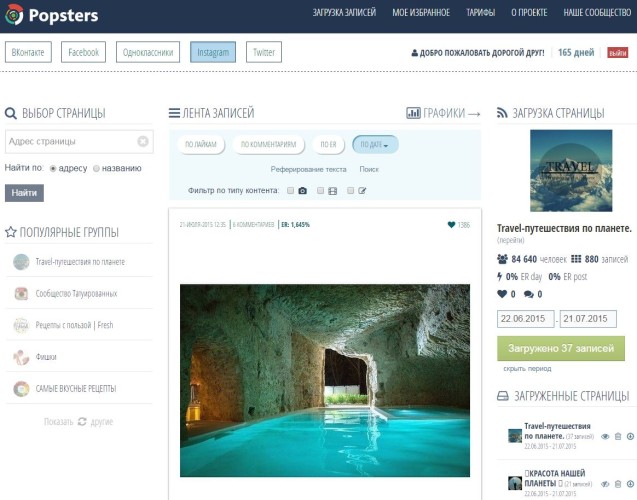Open НАШЕ СООБЩЕСТВО in the top menu

click(597, 13)
